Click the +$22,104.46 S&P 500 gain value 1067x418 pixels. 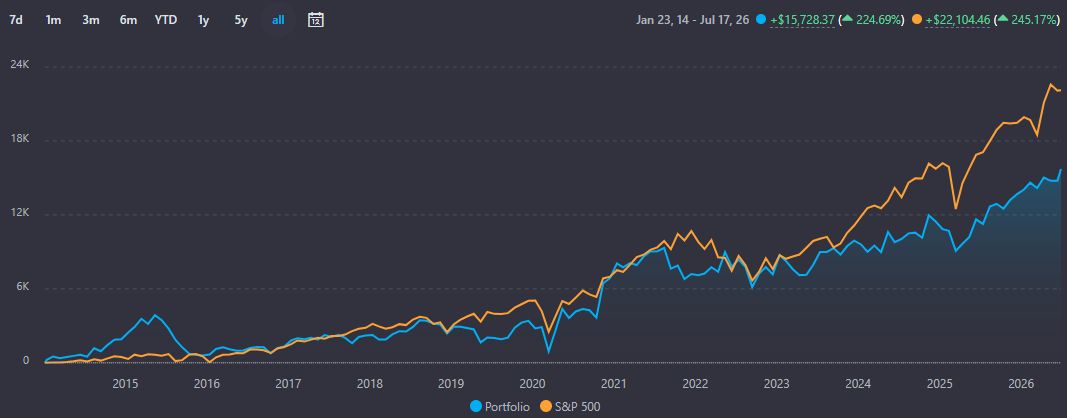pos(959,20)
